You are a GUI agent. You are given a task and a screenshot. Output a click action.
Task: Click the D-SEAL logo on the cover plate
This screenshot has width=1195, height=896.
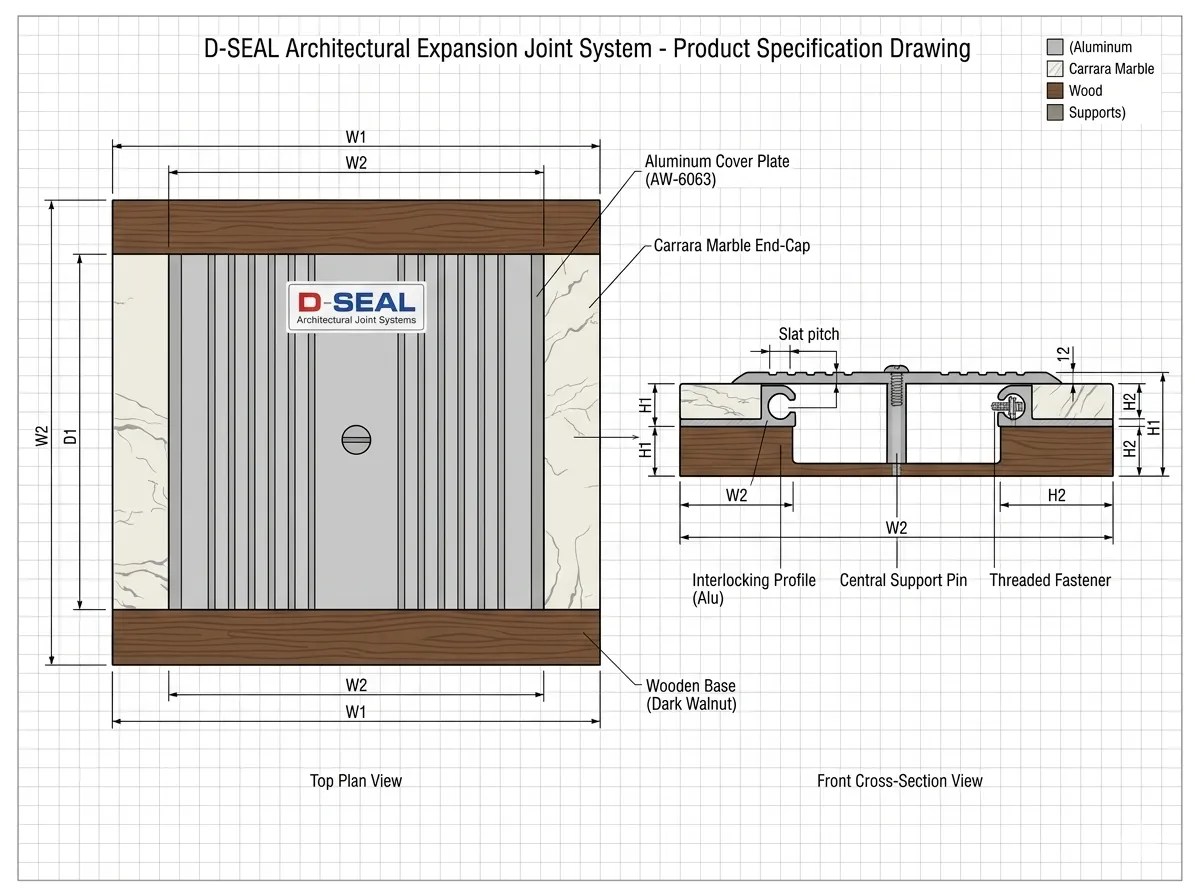pyautogui.click(x=356, y=307)
